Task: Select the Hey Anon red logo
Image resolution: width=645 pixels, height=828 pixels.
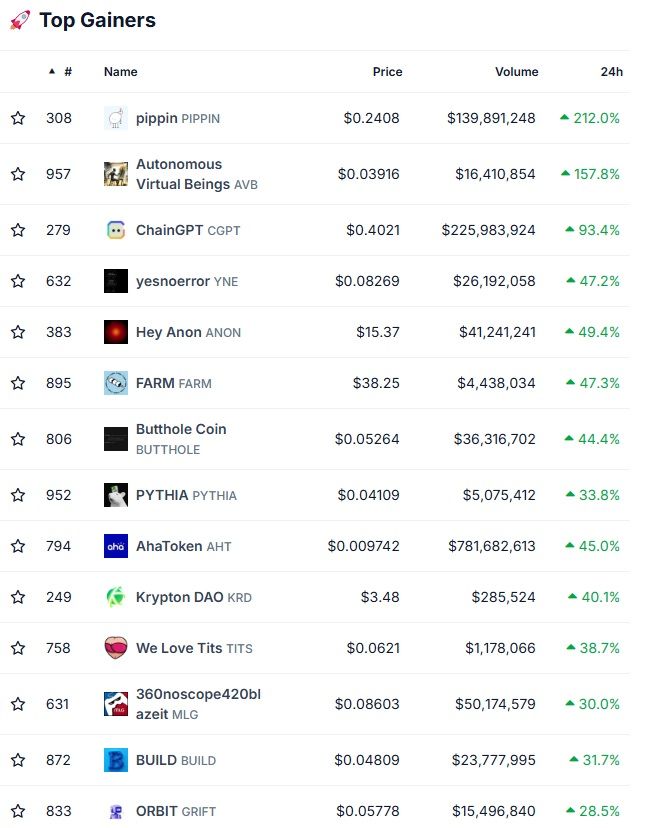Action: click(116, 332)
